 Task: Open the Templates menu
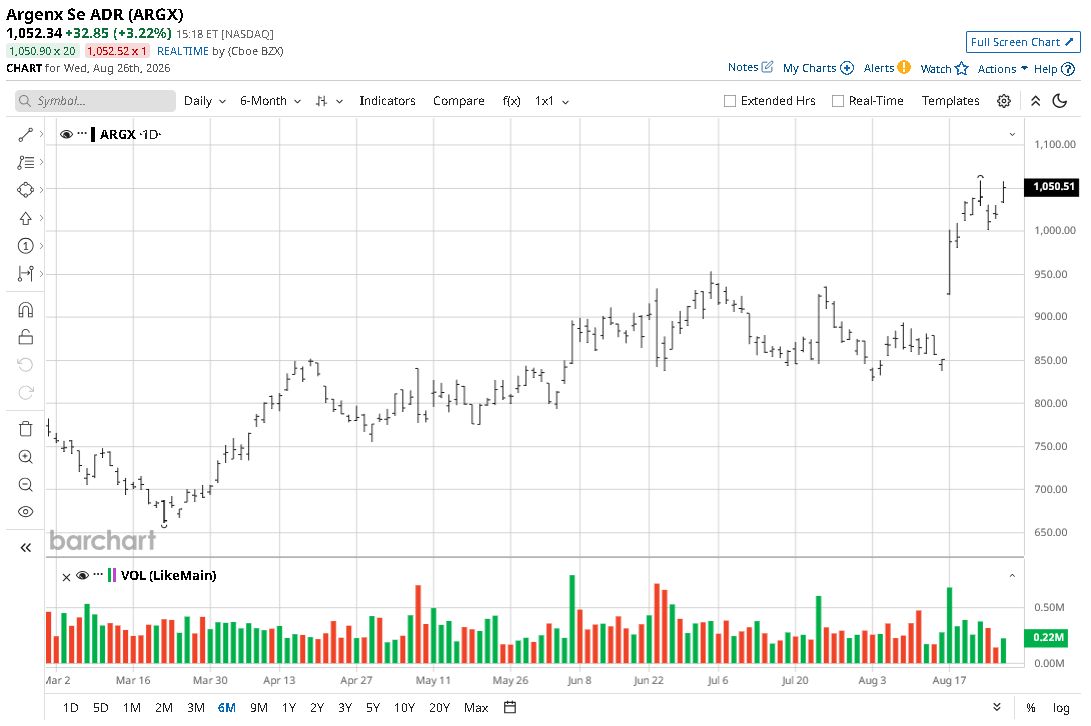click(950, 101)
